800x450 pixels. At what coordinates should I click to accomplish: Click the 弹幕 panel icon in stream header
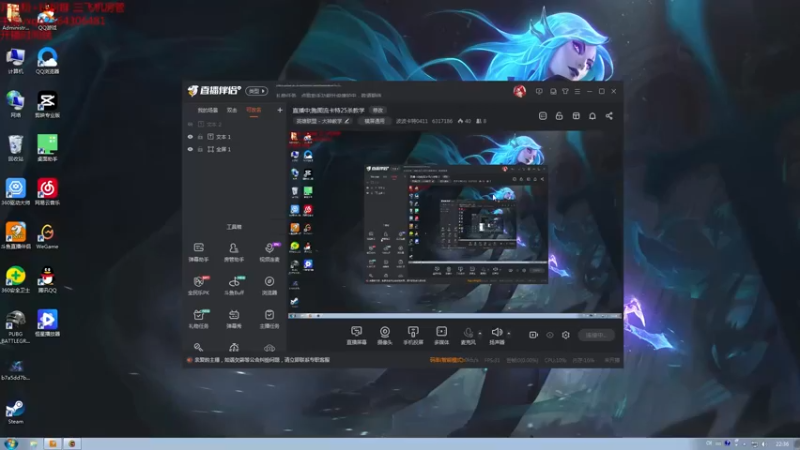(543, 116)
